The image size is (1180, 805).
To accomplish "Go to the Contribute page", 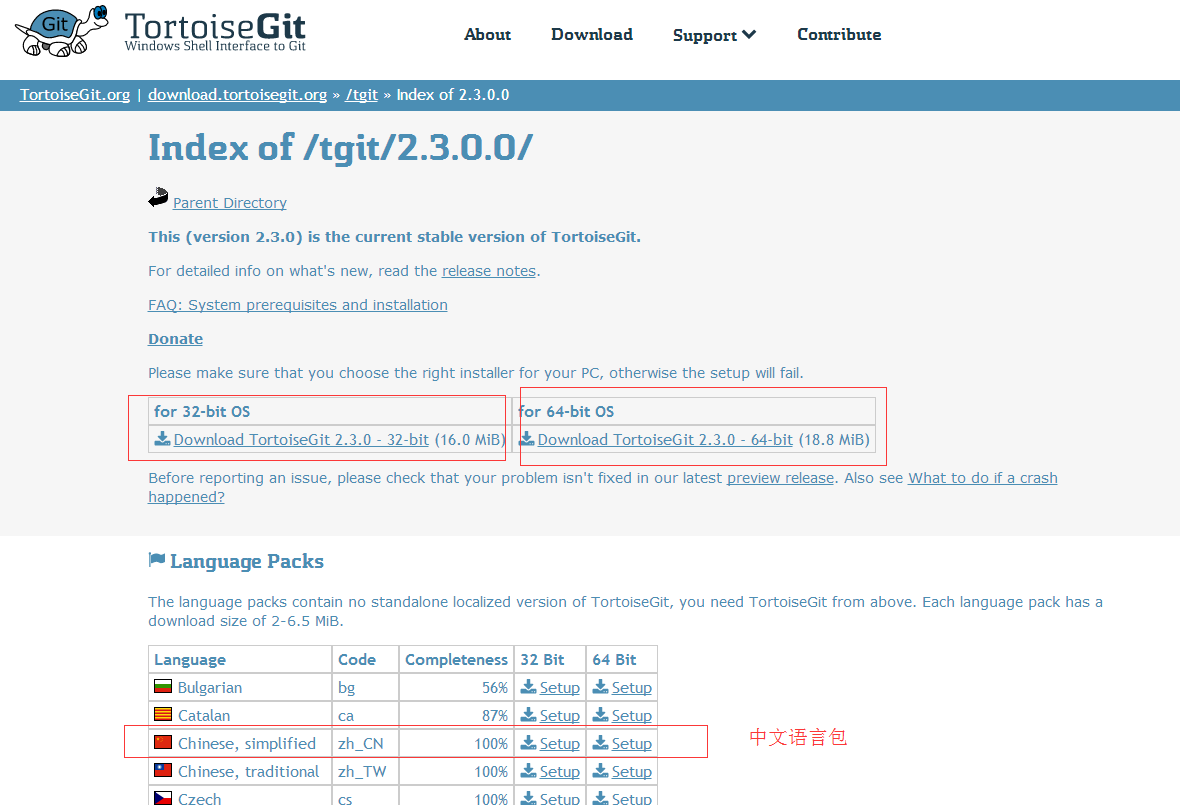I will (839, 34).
